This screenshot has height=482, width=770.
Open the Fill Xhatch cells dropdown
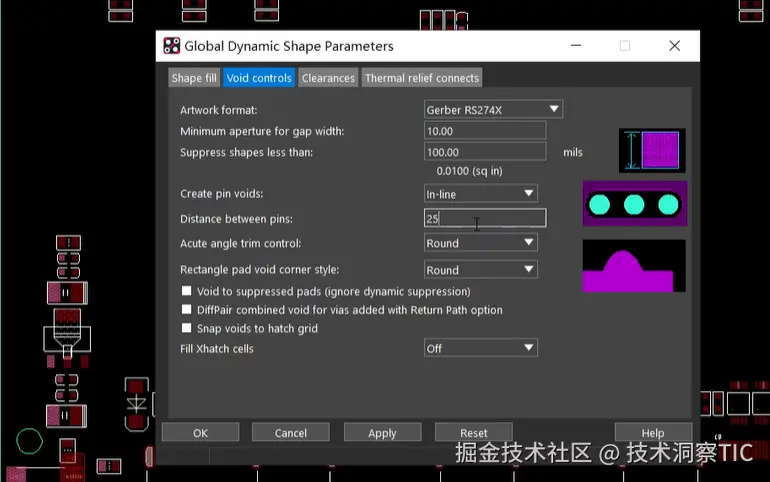(480, 348)
